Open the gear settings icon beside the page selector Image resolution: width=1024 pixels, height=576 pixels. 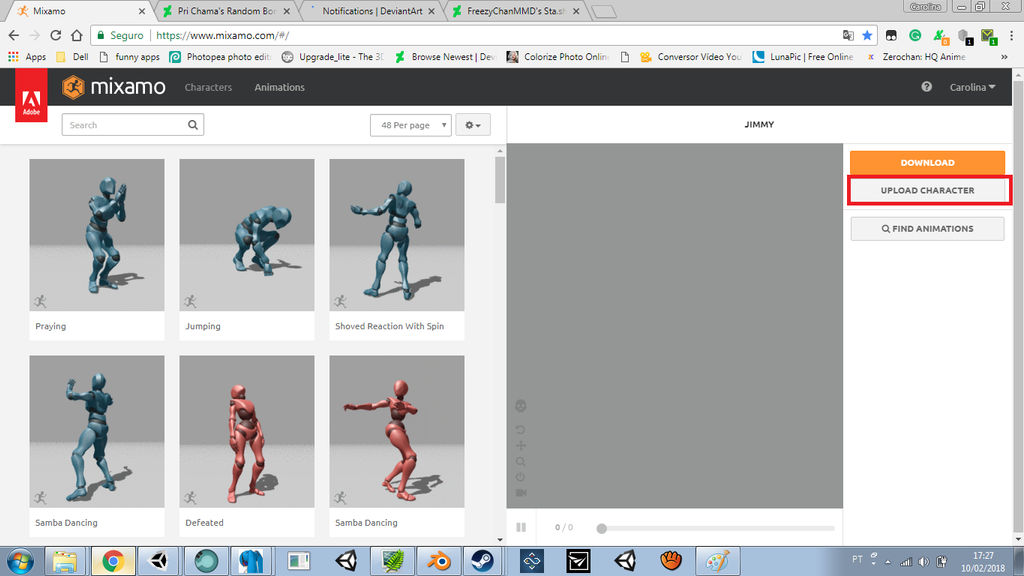(x=467, y=124)
